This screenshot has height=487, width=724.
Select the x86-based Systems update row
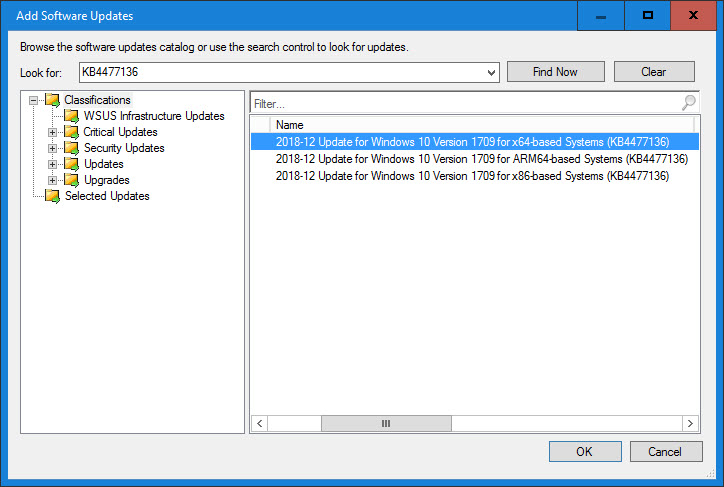[x=472, y=176]
